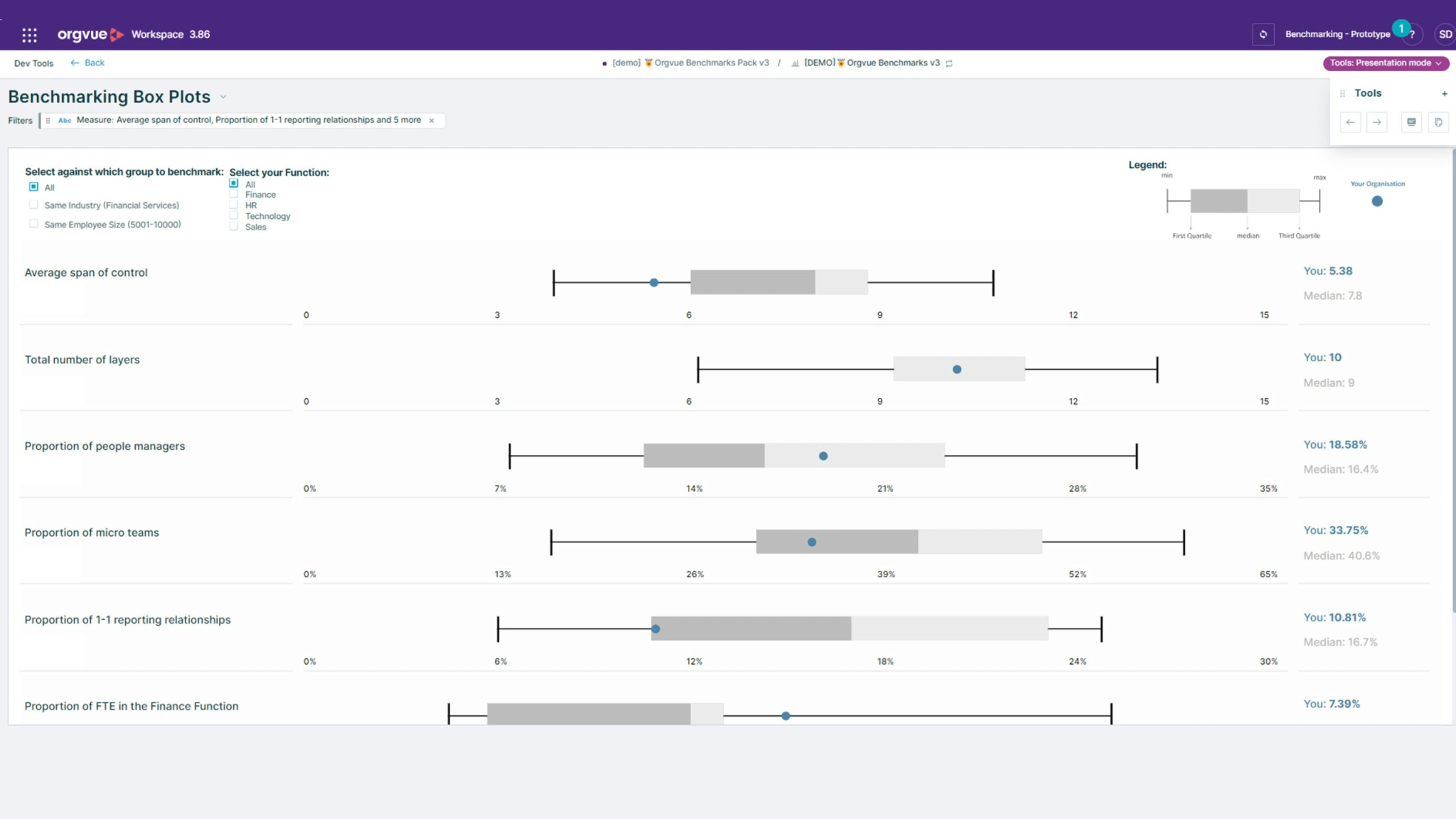Click the sync/refresh icon near Benchmarking - Prototype

(1264, 34)
